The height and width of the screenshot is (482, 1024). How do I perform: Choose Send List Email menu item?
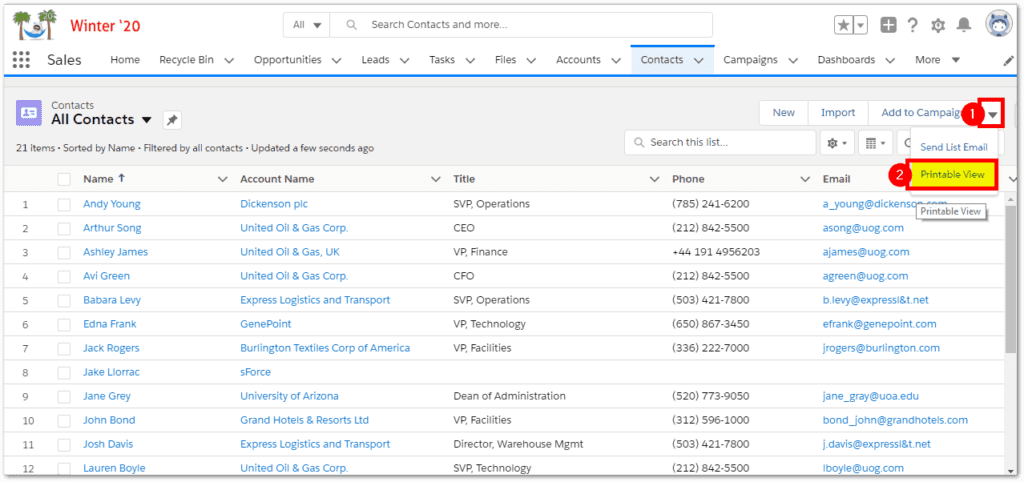(x=953, y=147)
